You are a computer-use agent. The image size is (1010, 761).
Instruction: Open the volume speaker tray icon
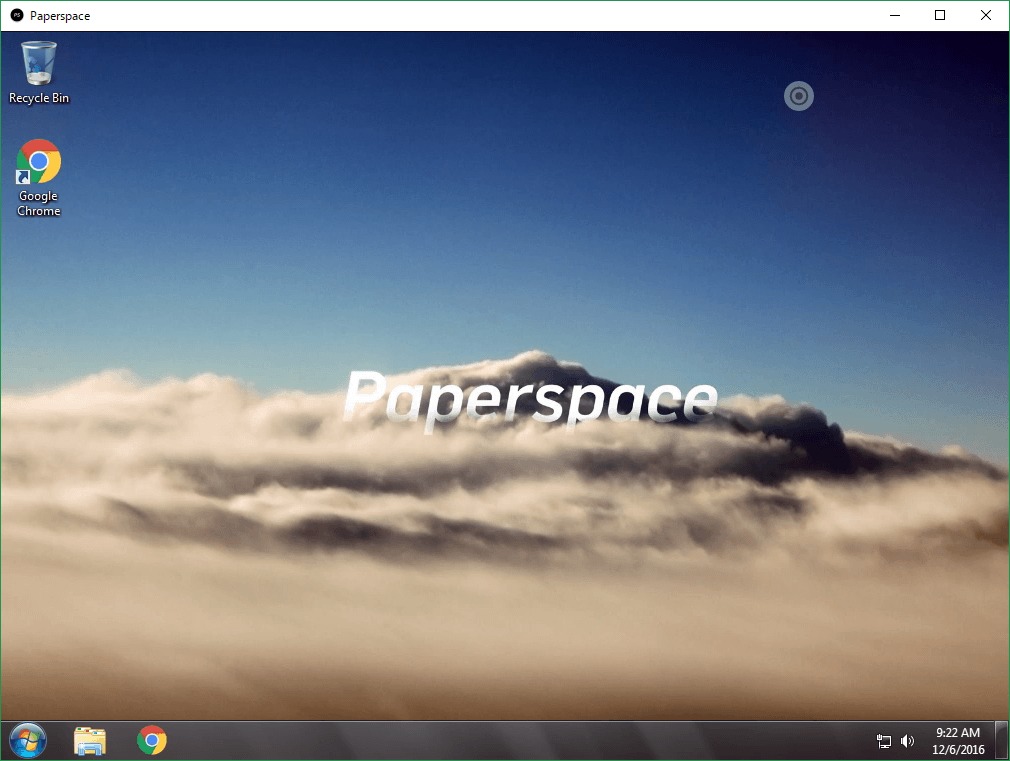pos(907,741)
